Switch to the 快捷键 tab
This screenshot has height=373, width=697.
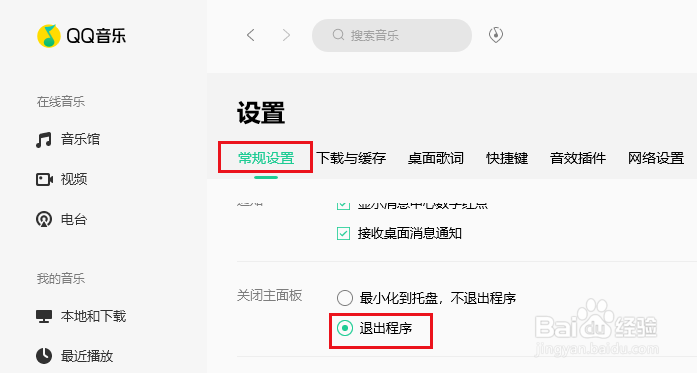click(507, 158)
